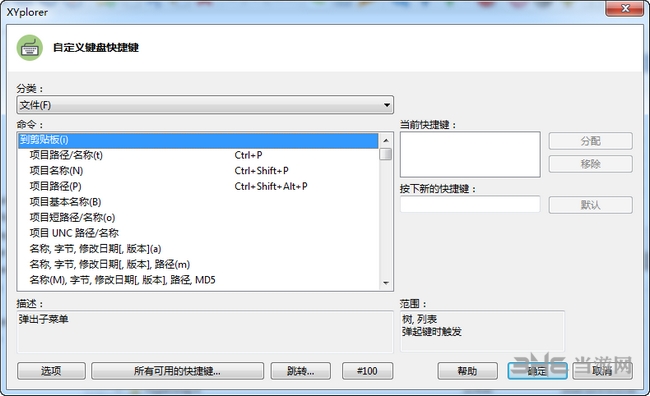Select the 项目路径(P) command
The image size is (650, 396).
[198, 187]
